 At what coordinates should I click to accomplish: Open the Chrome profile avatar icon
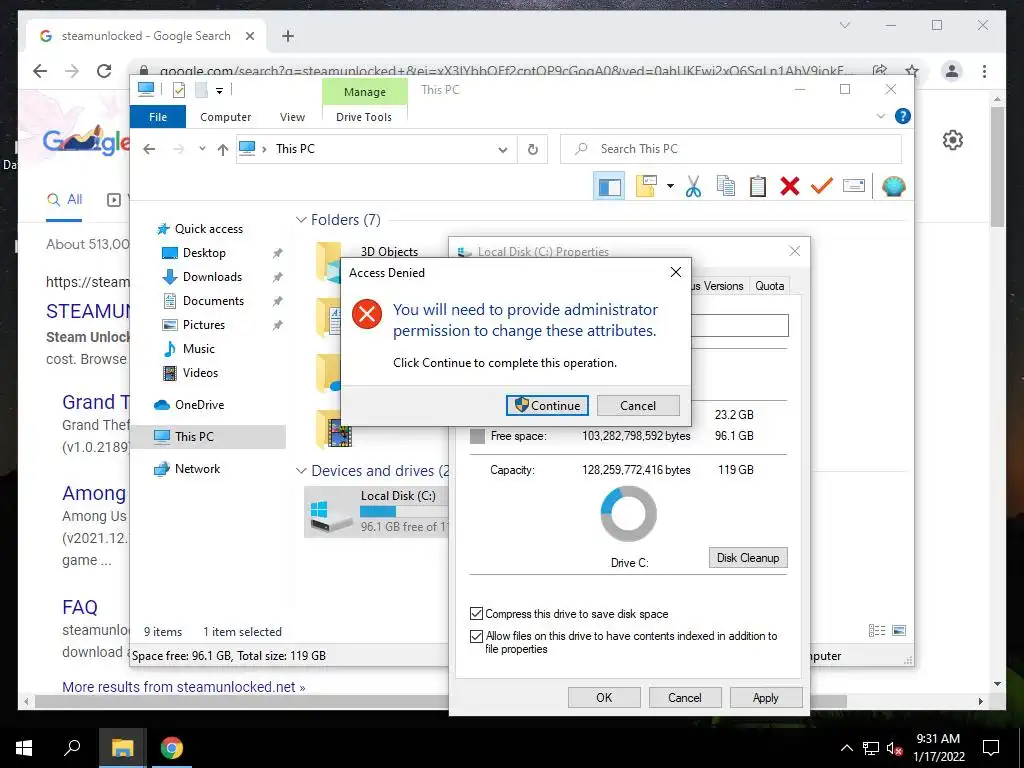[952, 71]
